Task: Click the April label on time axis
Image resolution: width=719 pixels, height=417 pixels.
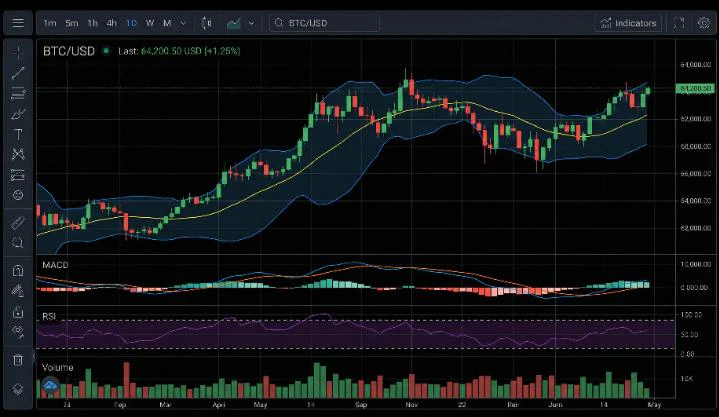Action: pos(219,405)
